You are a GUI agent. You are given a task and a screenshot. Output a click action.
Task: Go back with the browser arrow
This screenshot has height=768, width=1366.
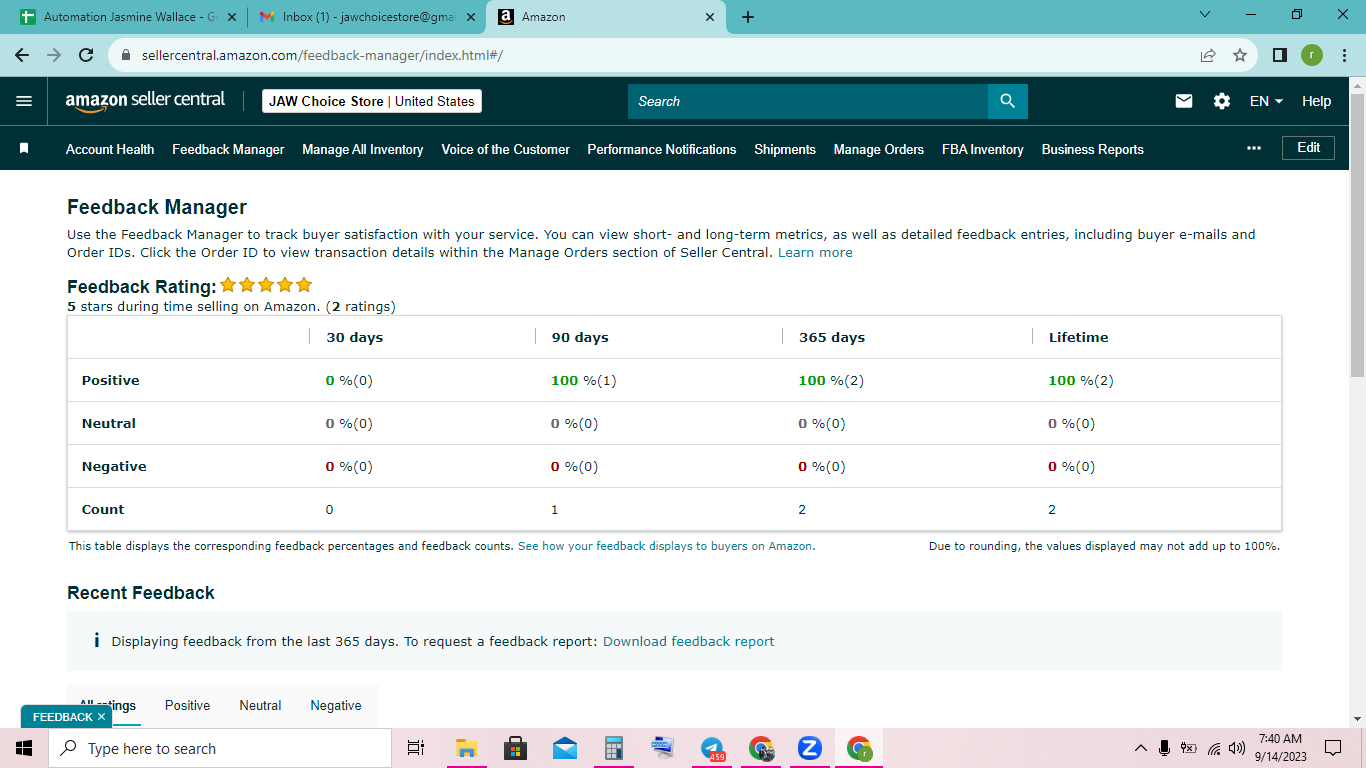pos(22,55)
